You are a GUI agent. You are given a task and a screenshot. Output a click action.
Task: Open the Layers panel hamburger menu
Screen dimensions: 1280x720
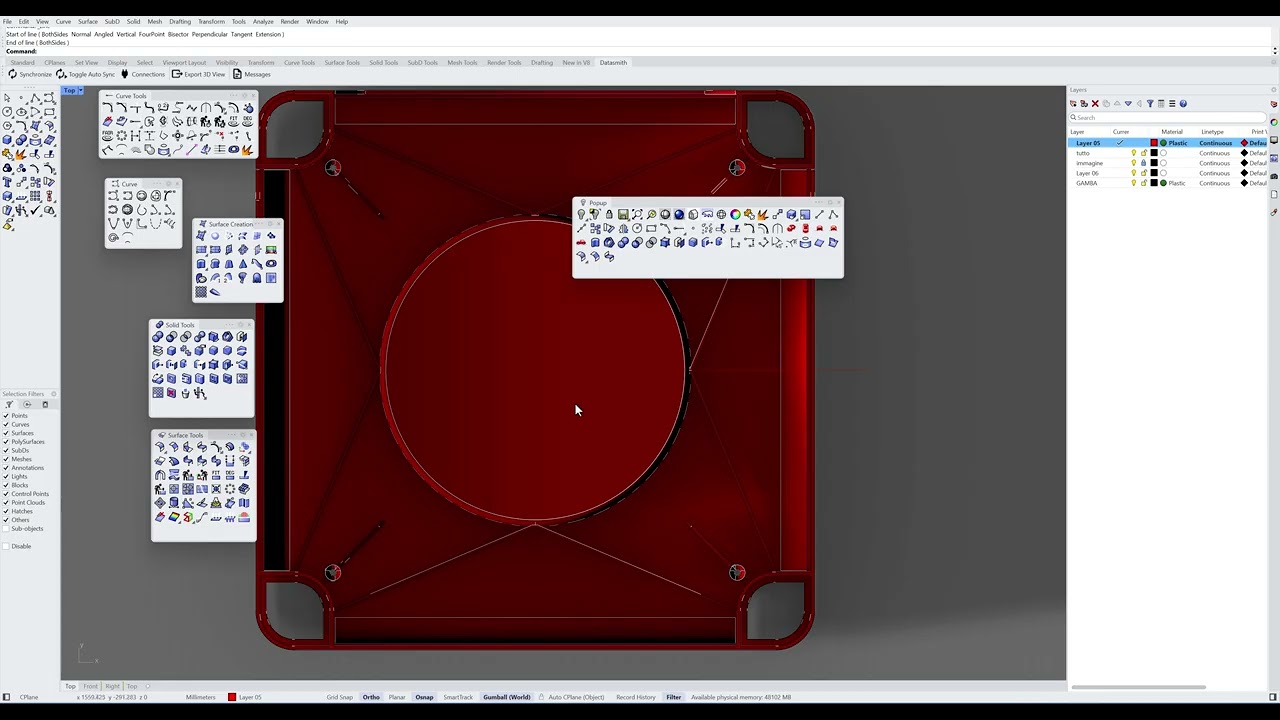pos(1172,103)
